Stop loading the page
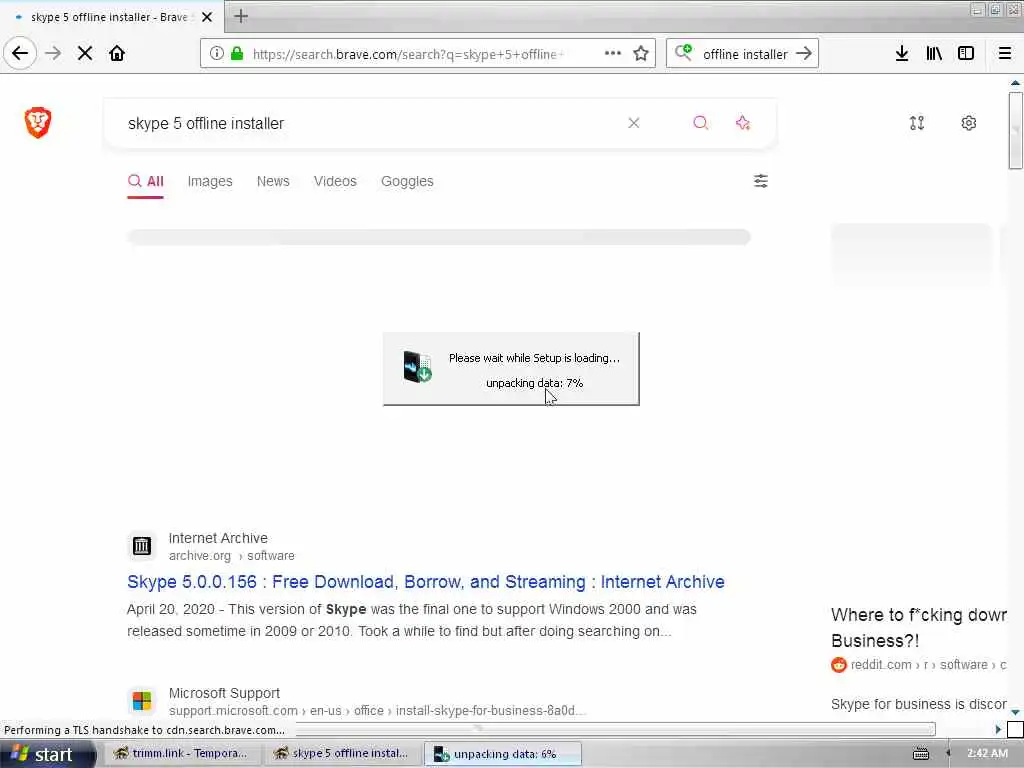 (x=85, y=53)
